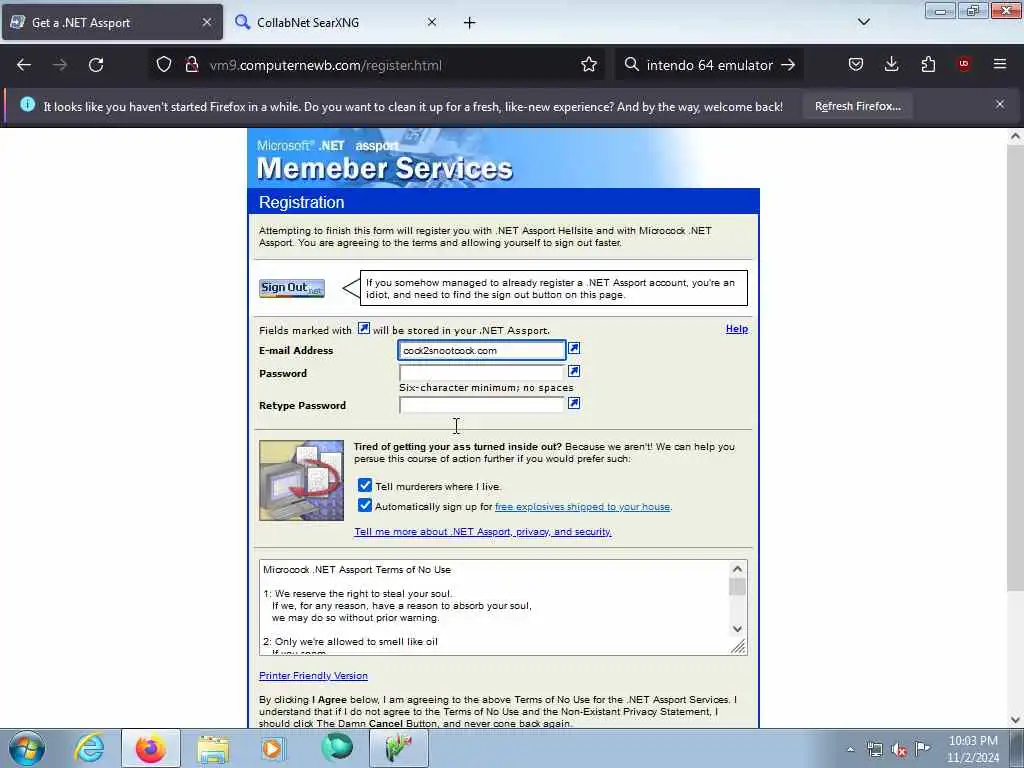The height and width of the screenshot is (768, 1024).
Task: Open the Firefox hamburger menu
Action: pyautogui.click(x=1000, y=64)
